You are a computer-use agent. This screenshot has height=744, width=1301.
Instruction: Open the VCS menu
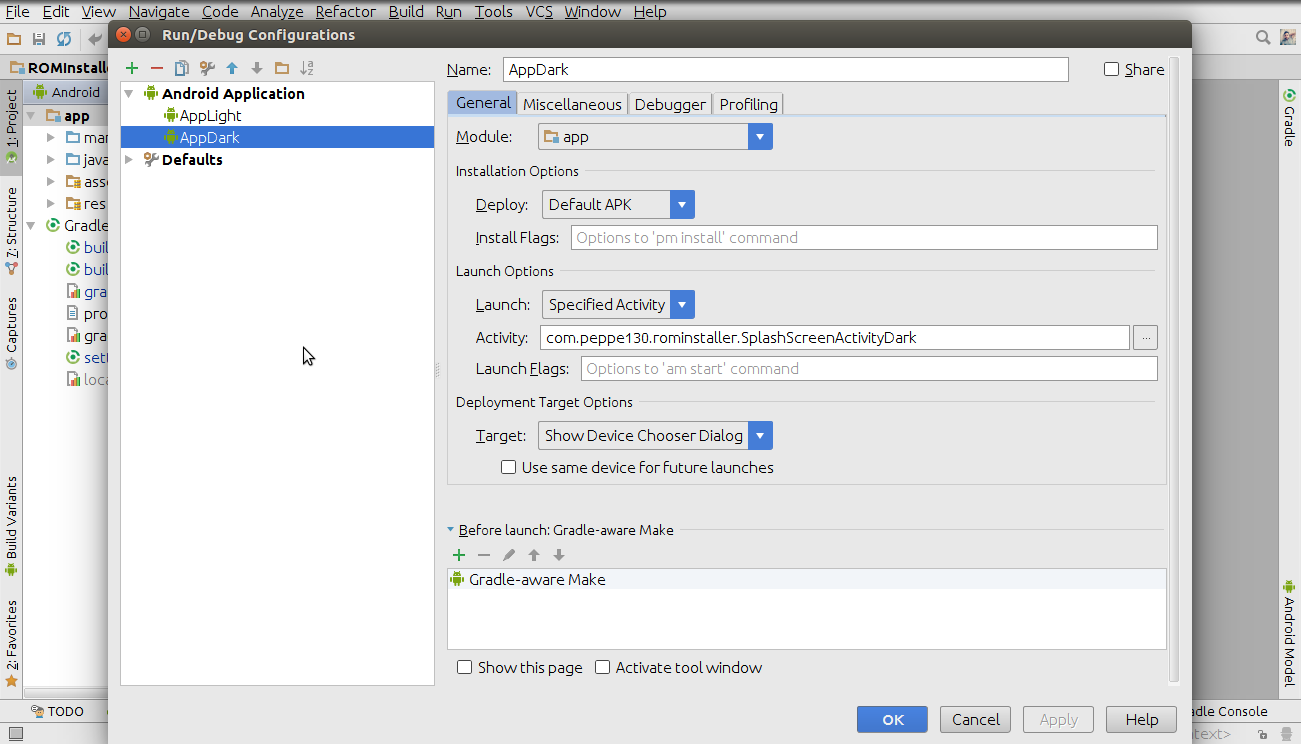(x=539, y=12)
